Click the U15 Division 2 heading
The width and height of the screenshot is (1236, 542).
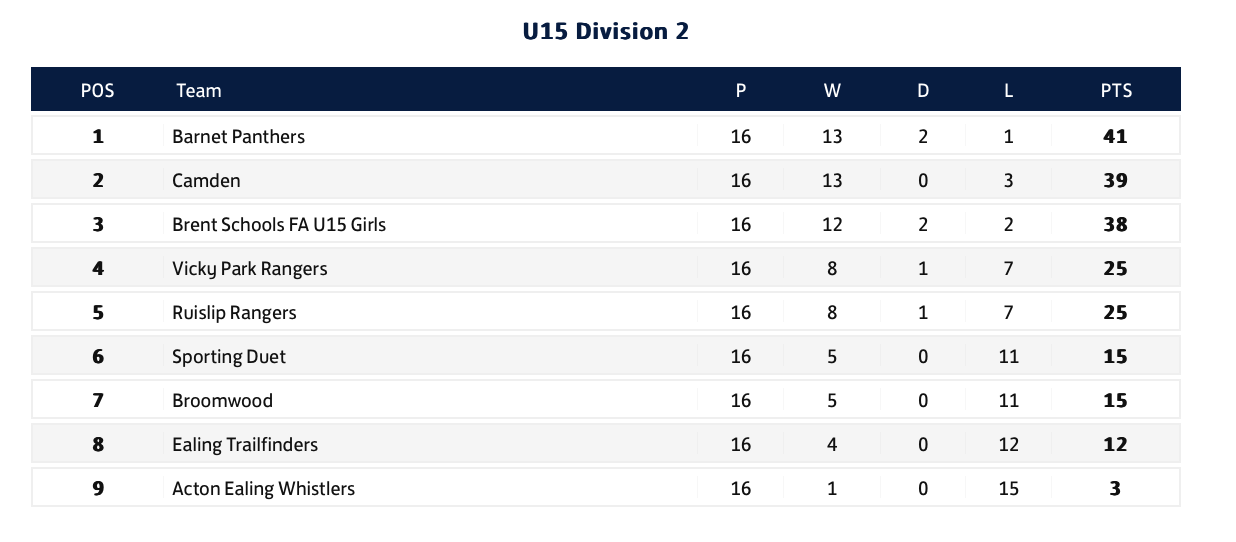click(x=606, y=31)
